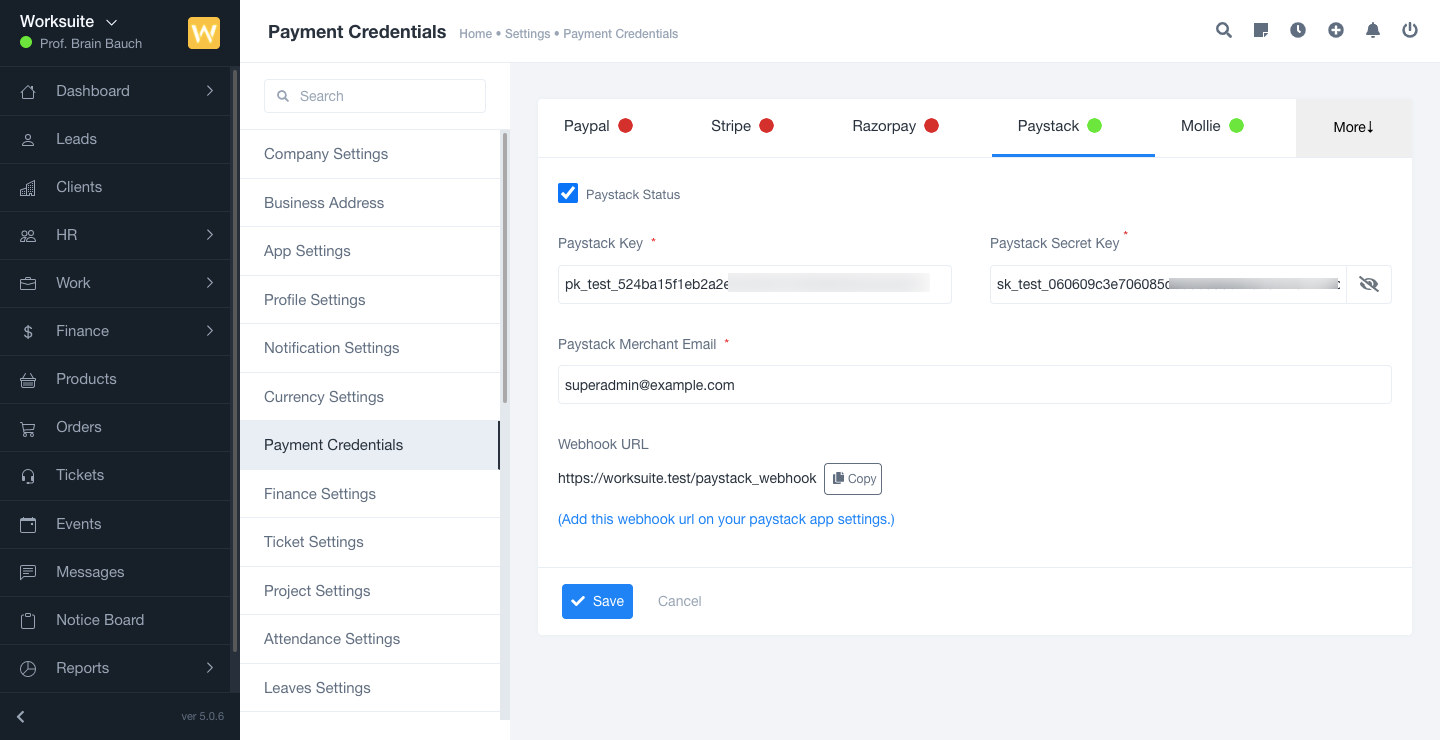Viewport: 1440px width, 740px height.
Task: Click the add webhook URL instruction link
Action: tap(726, 519)
